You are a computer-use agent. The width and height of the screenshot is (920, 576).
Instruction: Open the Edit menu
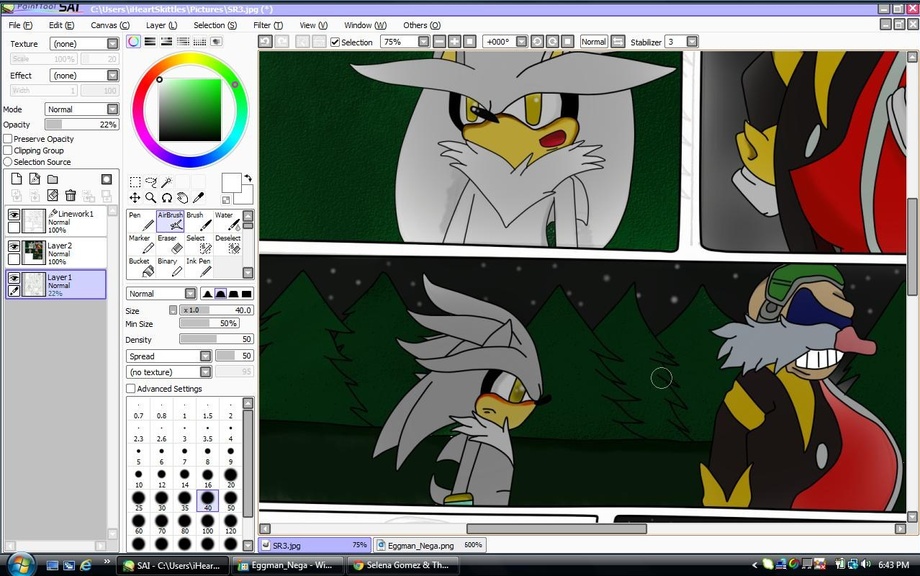click(x=62, y=25)
